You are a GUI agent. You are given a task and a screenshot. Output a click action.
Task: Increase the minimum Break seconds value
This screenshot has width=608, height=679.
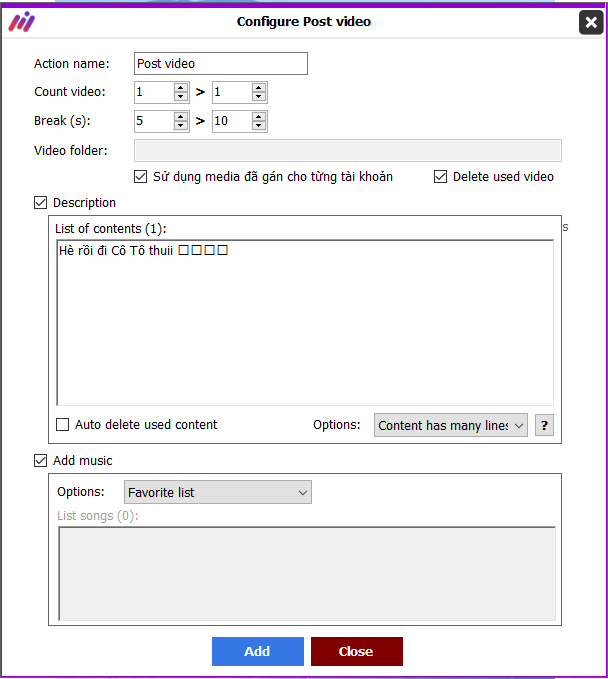pyautogui.click(x=181, y=116)
